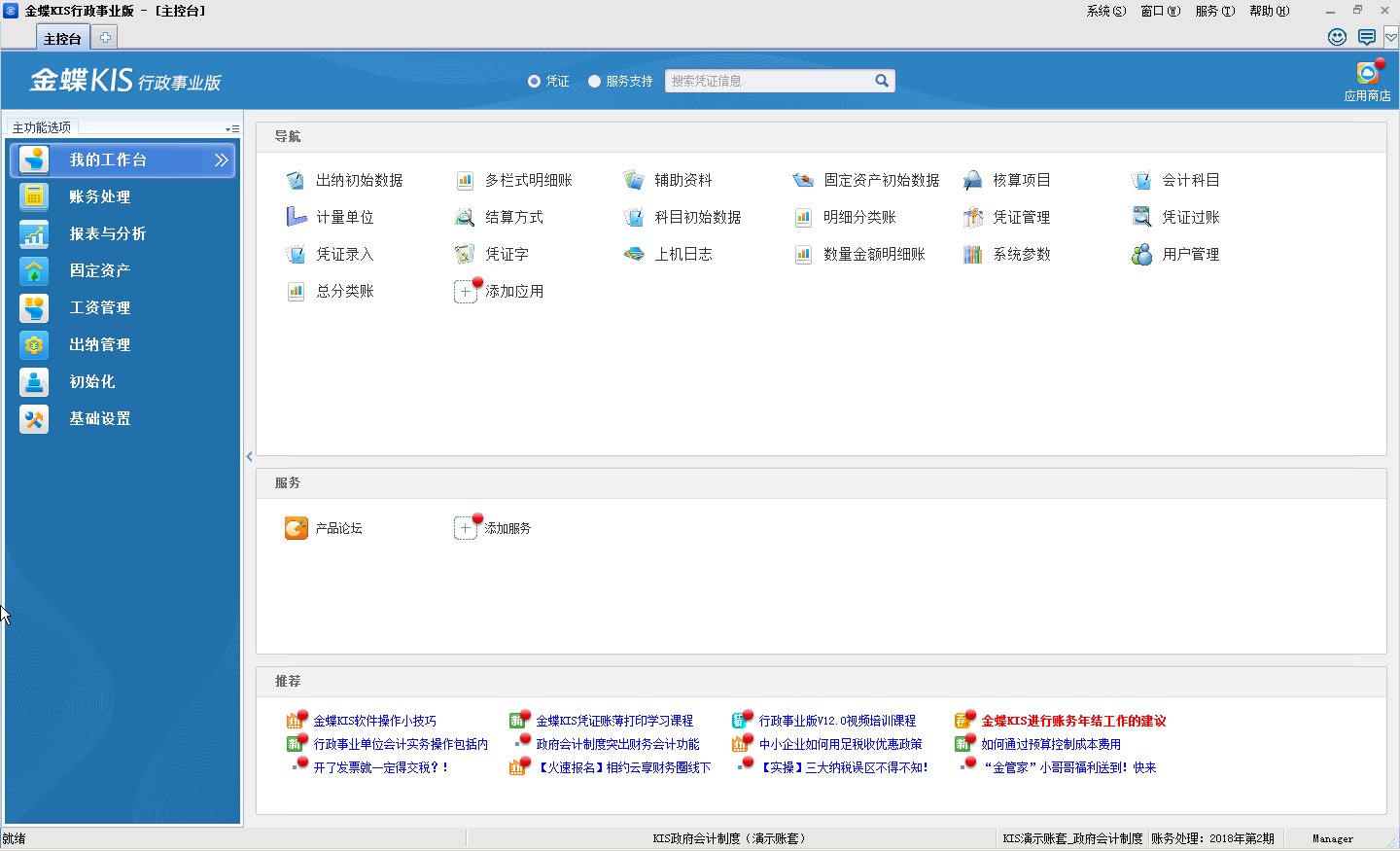Open 系统参数 icon
This screenshot has width=1400, height=851.
[x=972, y=254]
